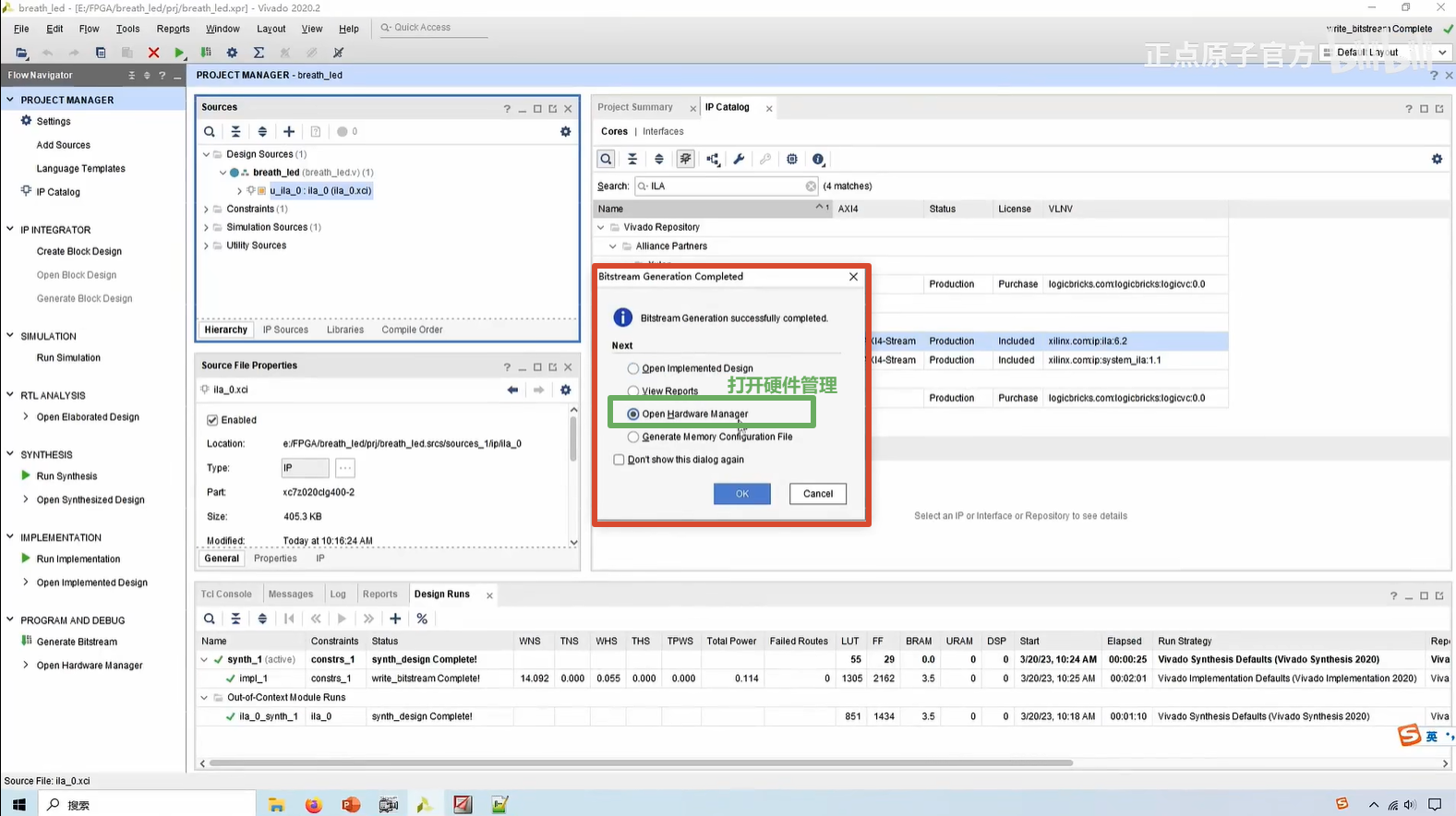Click the search icon in Sources panel

click(210, 132)
